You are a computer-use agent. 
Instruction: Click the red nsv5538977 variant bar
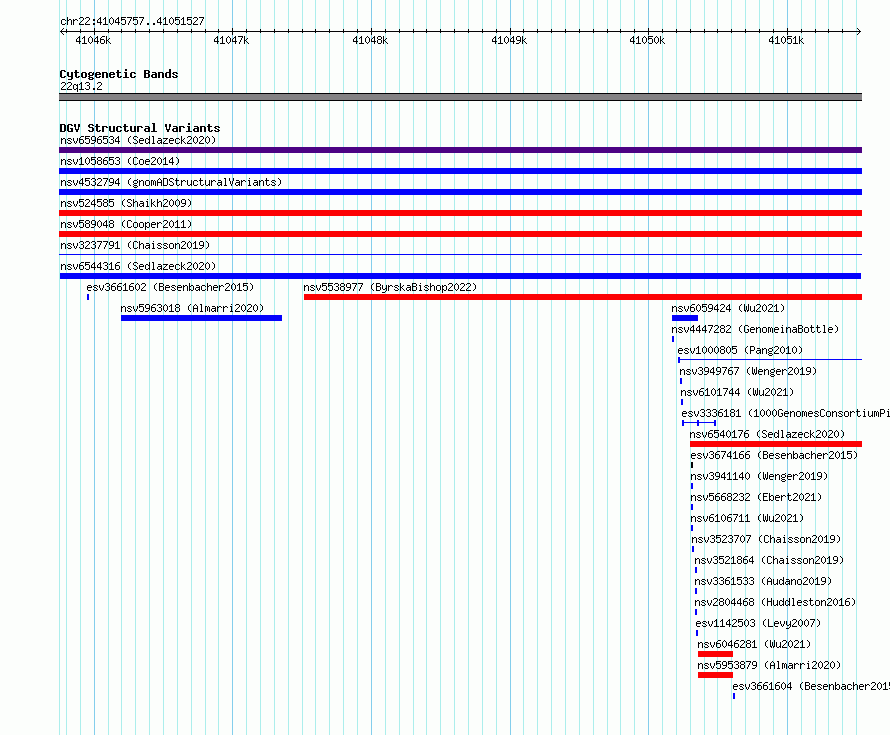click(x=583, y=297)
